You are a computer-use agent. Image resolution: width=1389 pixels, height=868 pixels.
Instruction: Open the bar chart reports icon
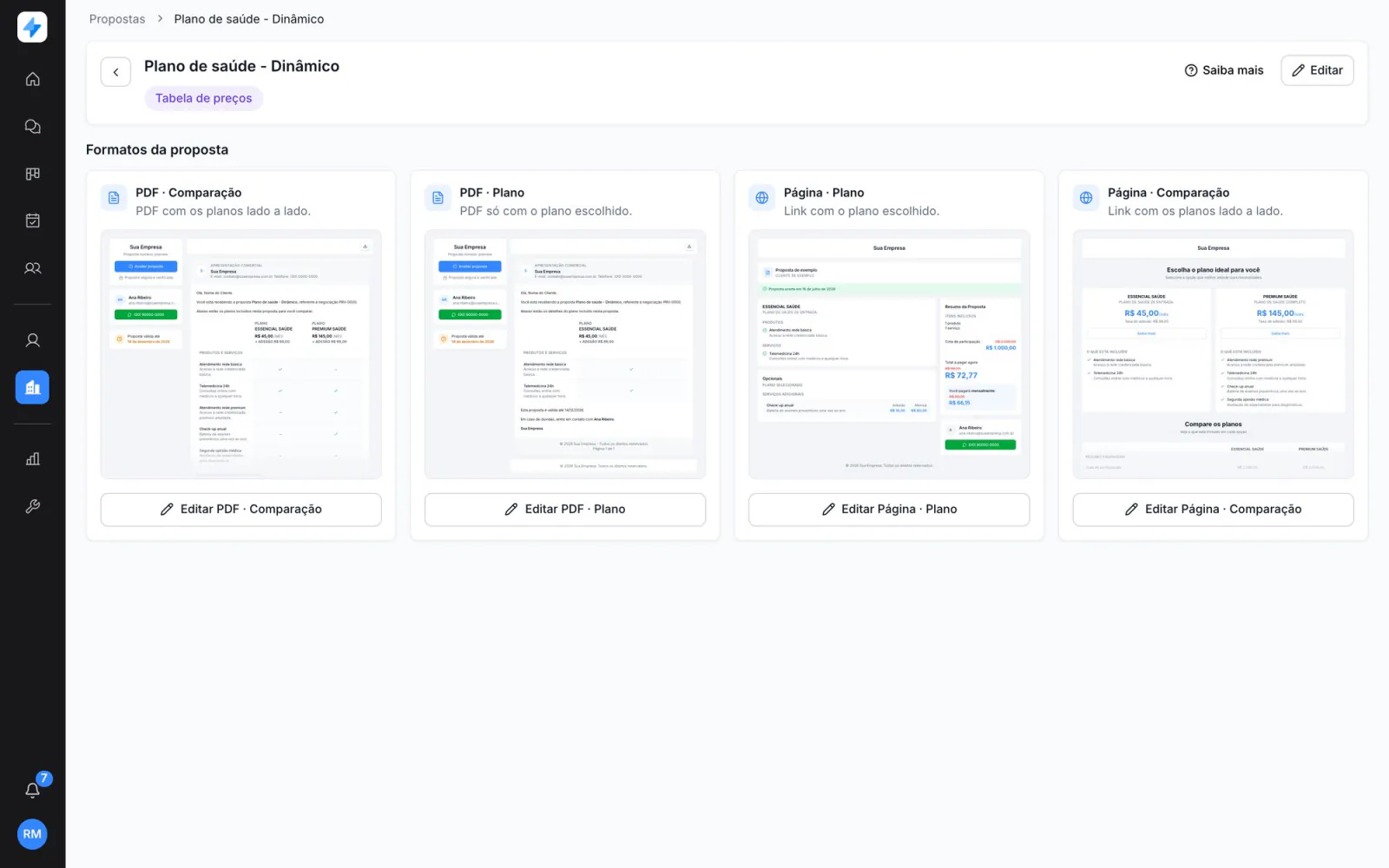(32, 459)
